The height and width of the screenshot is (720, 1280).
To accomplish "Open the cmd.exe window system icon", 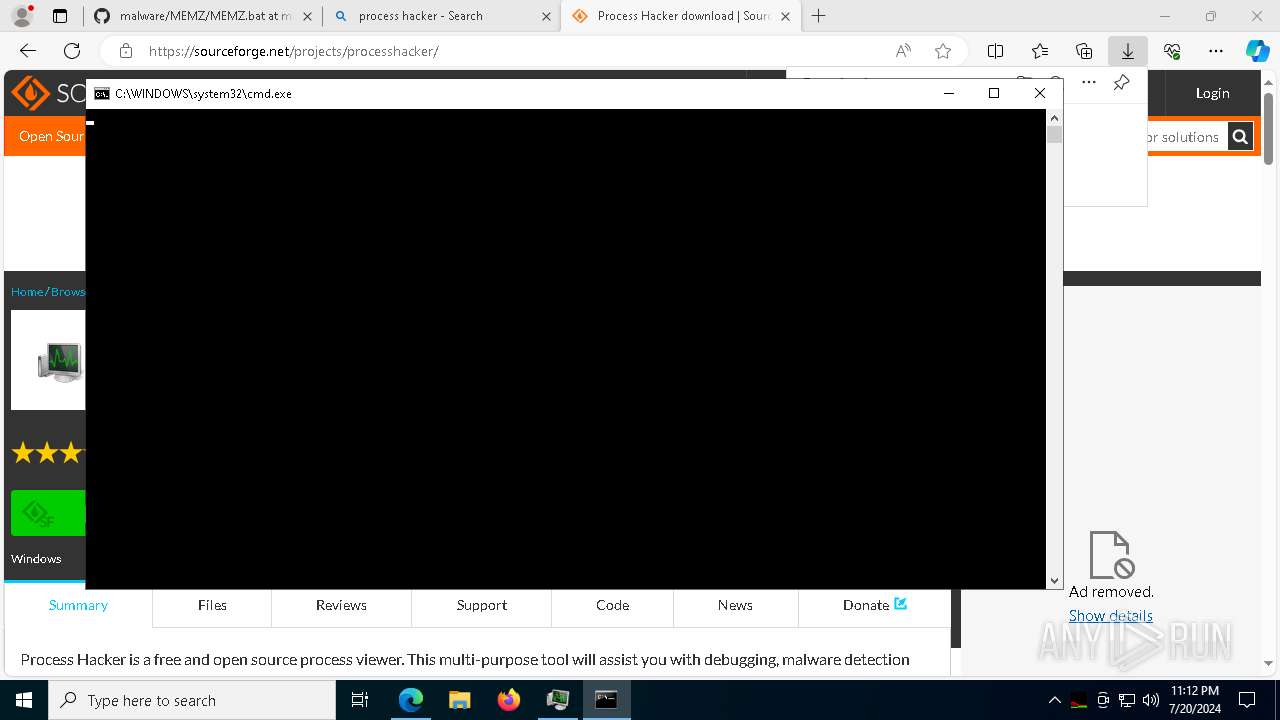I will tap(102, 93).
